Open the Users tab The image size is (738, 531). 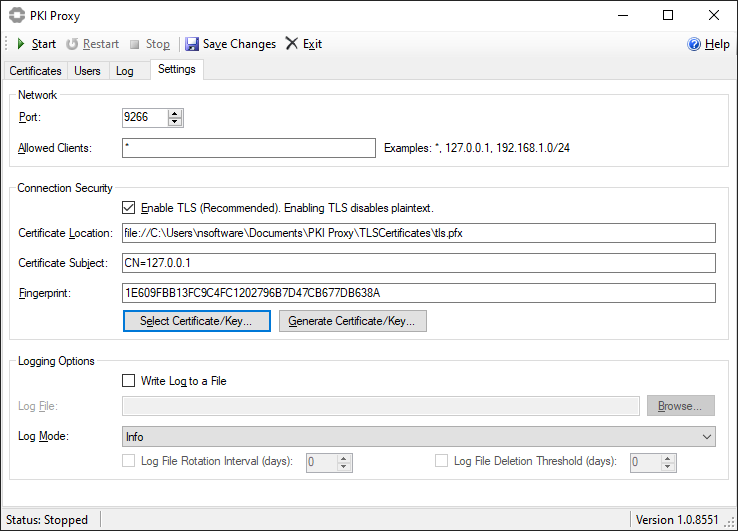pos(88,71)
